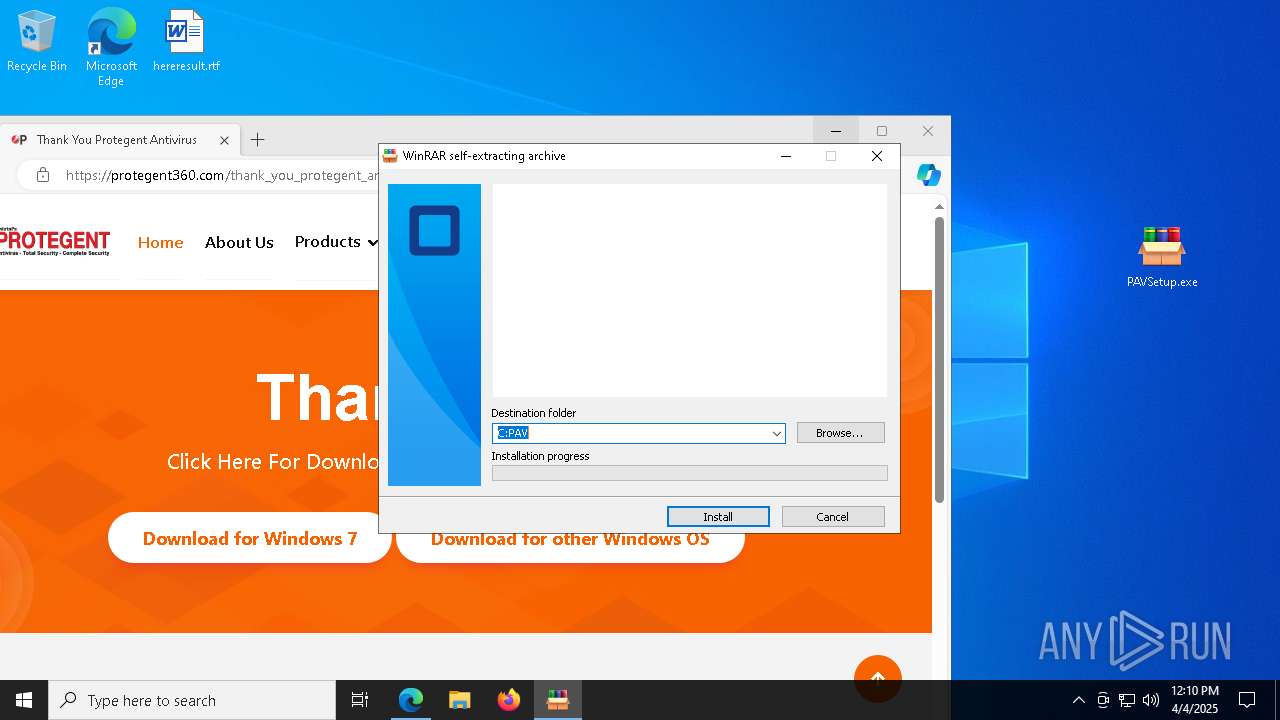Open the About Us menu item
Image resolution: width=1280 pixels, height=720 pixels.
point(239,242)
